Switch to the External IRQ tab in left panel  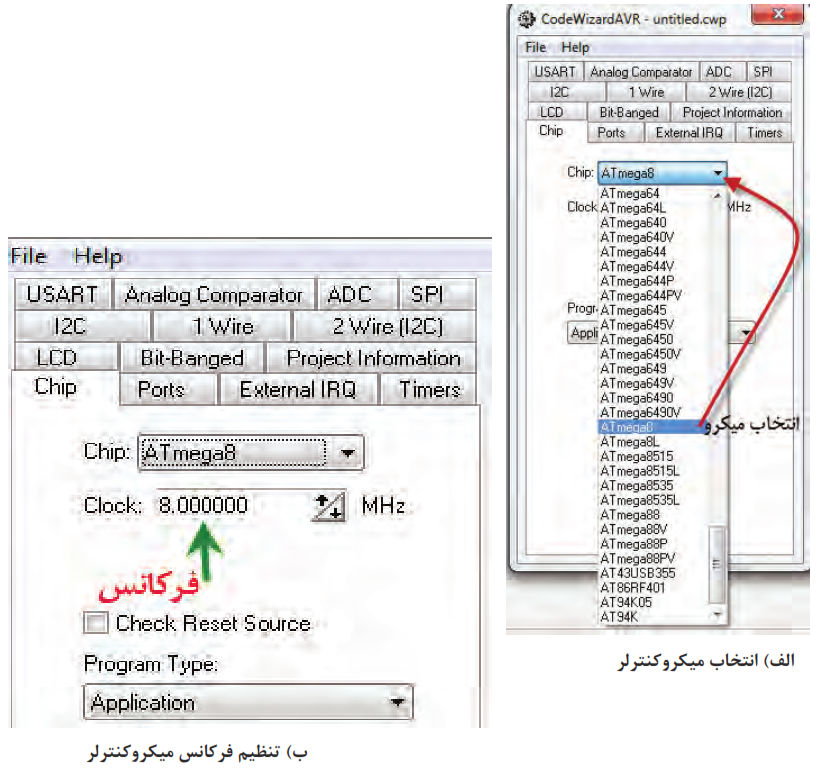[298, 389]
